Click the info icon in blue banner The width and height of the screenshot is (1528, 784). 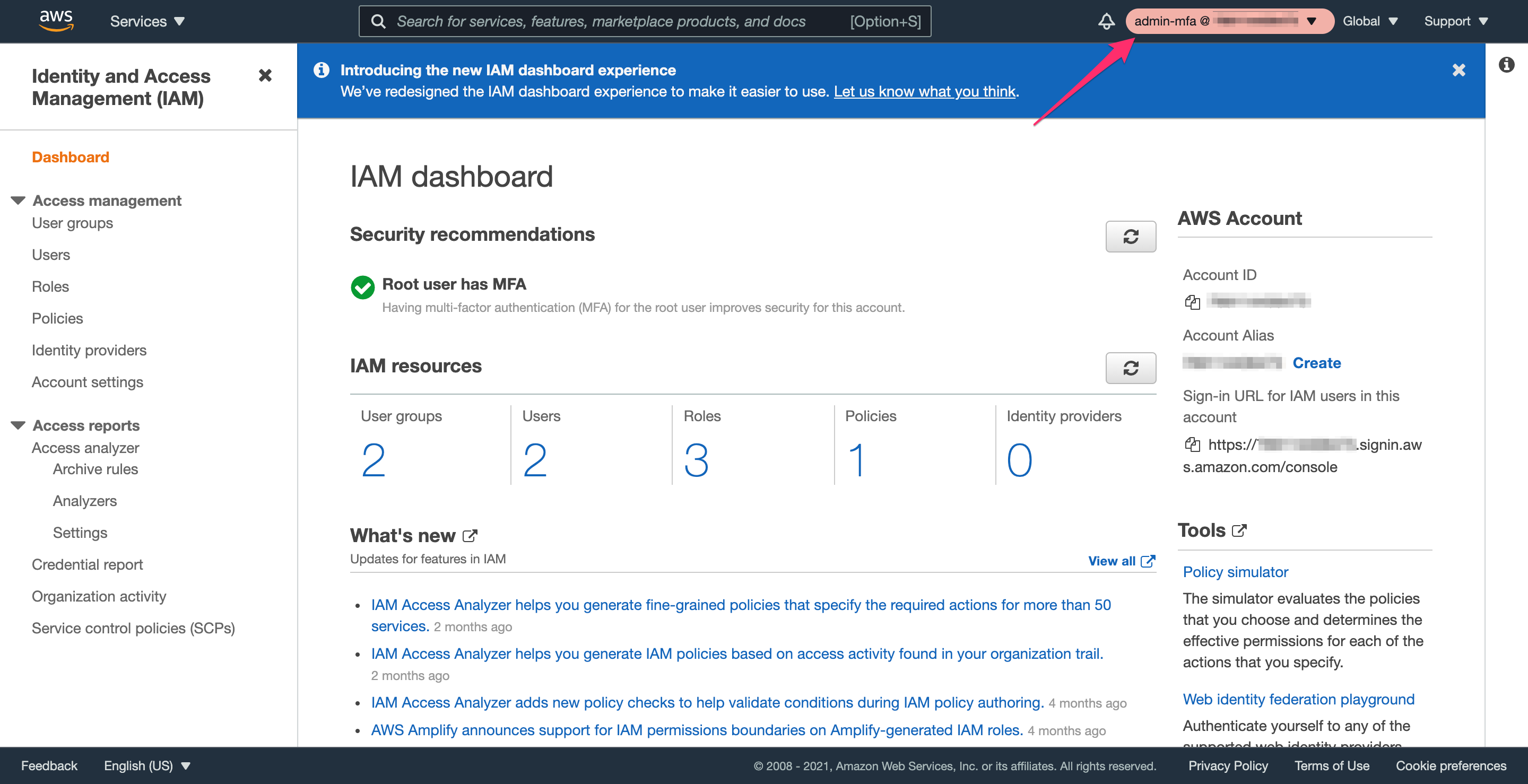(321, 70)
